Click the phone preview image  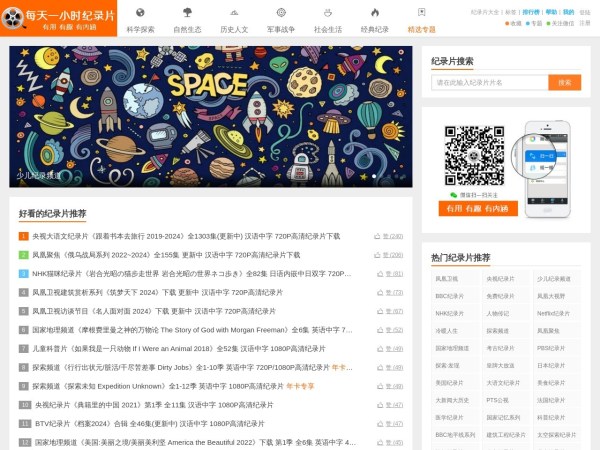coord(545,160)
